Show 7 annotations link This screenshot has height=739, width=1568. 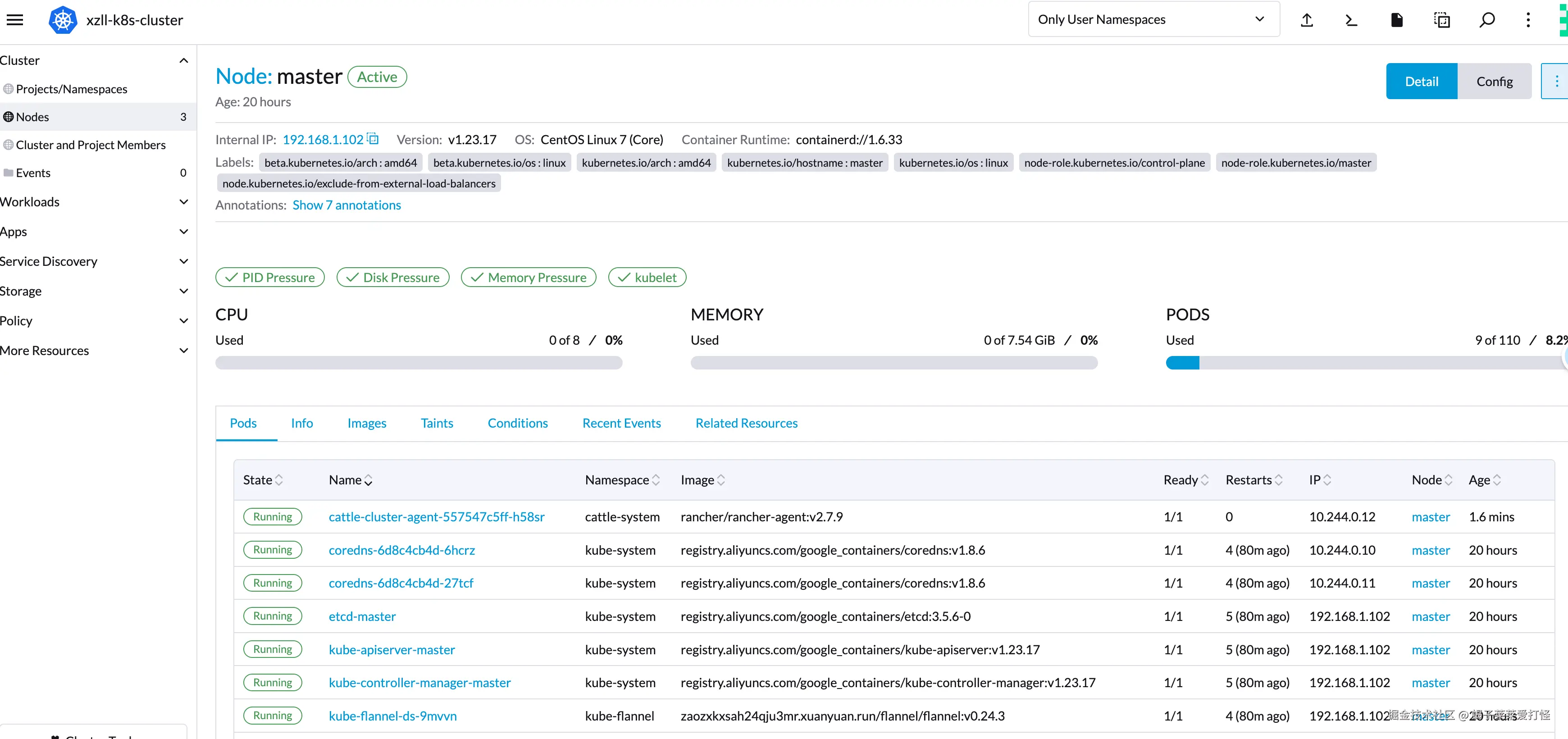tap(346, 206)
